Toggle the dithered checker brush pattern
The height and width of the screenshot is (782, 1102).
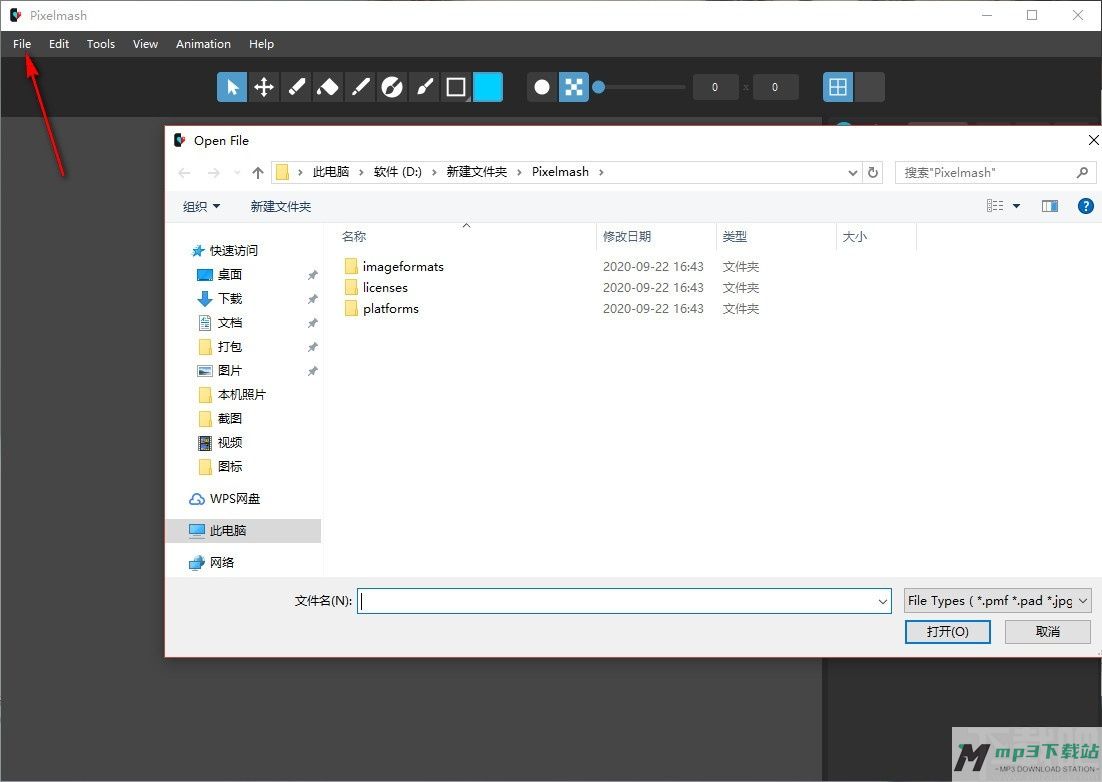573,87
